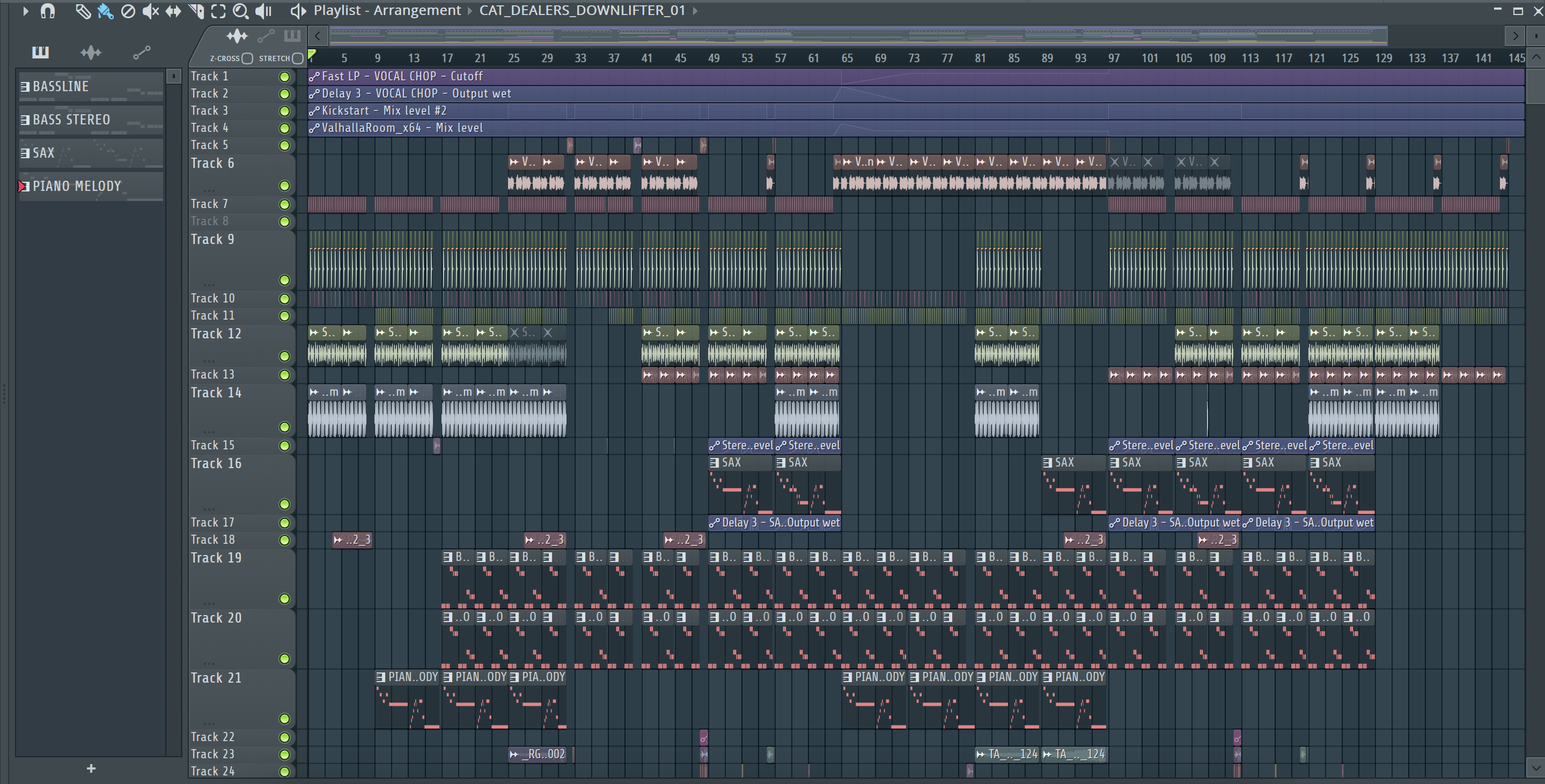The width and height of the screenshot is (1545, 784).
Task: Toggle the Track 16 mute LED
Action: [x=284, y=504]
